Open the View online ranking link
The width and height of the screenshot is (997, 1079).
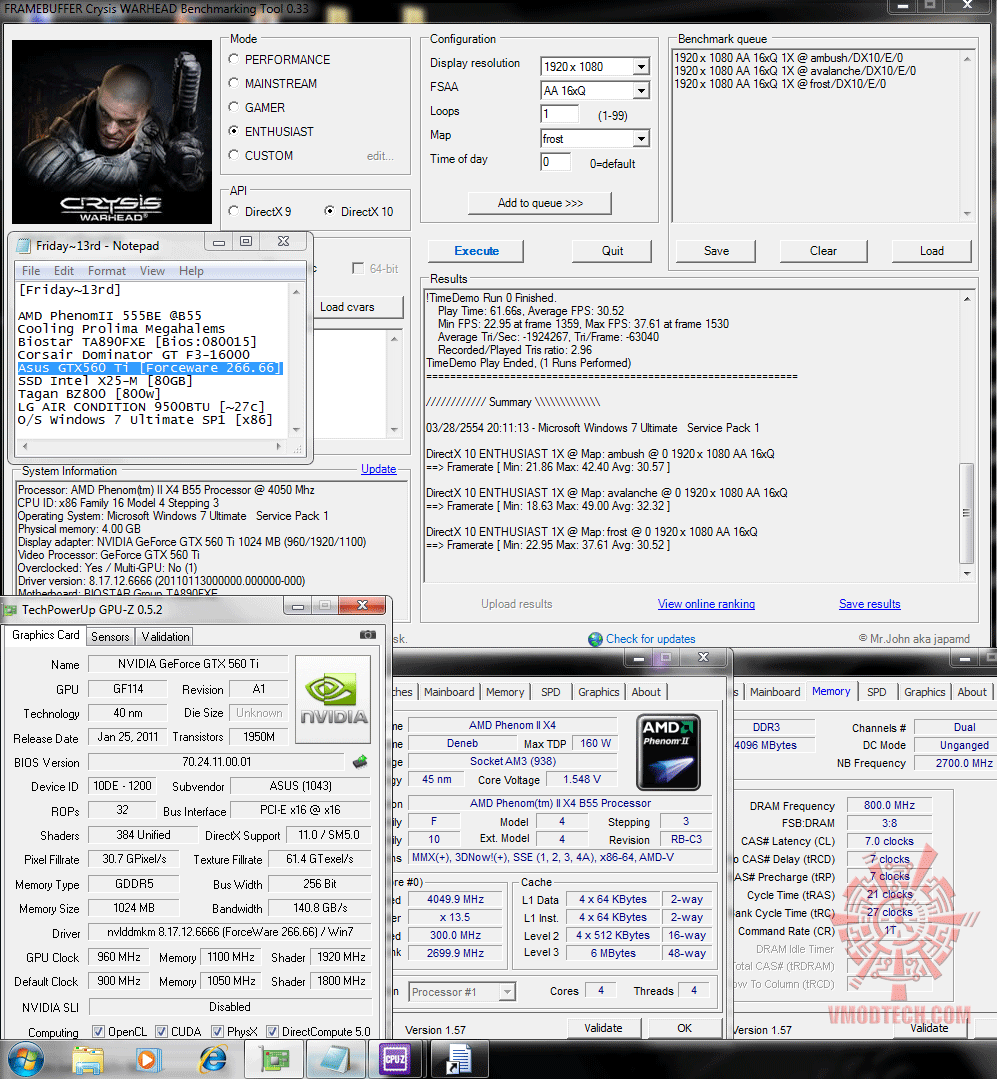pos(706,604)
